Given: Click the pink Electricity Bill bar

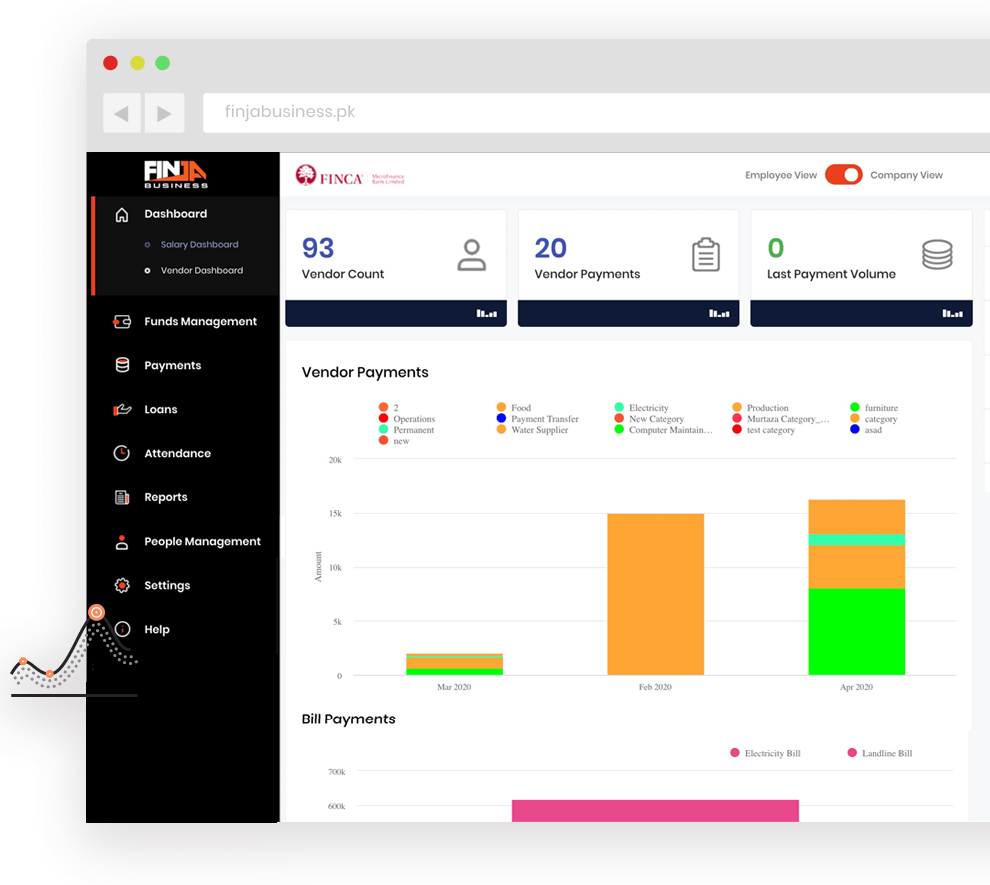Looking at the screenshot, I should click(655, 811).
